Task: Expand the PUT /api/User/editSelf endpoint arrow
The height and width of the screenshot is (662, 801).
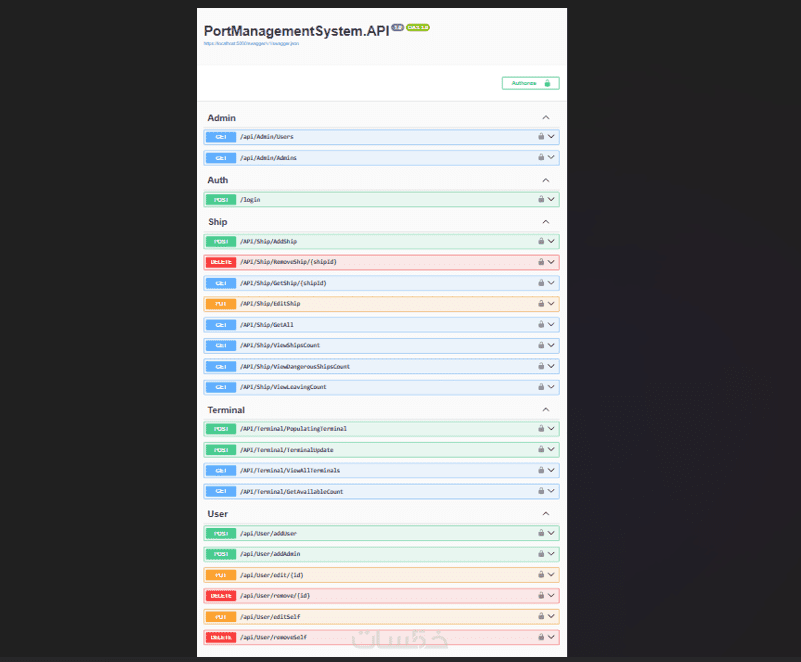Action: click(x=551, y=616)
